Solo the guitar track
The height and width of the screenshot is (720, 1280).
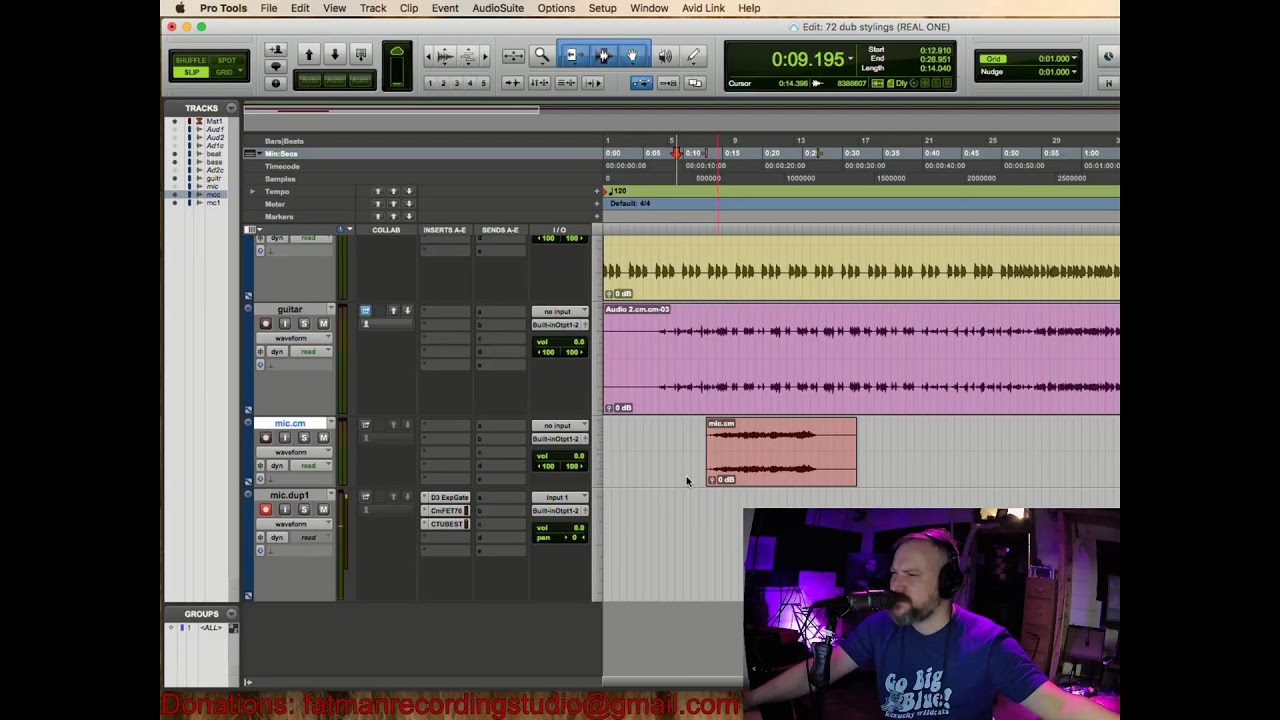304,324
